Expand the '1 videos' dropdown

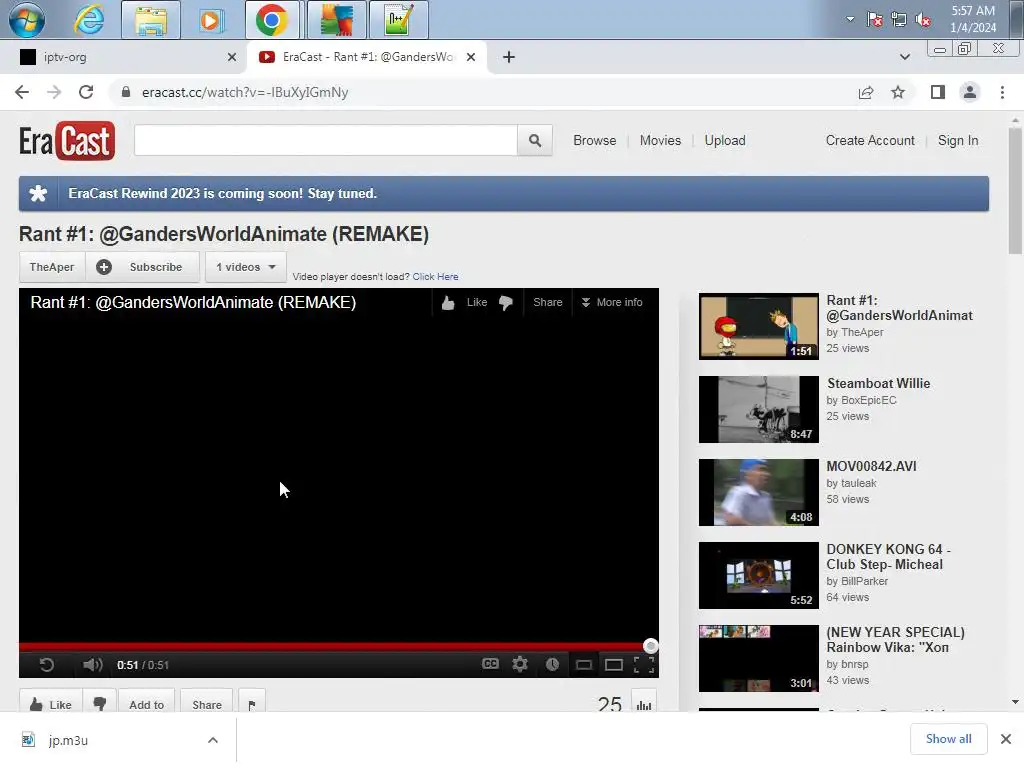[x=246, y=267]
